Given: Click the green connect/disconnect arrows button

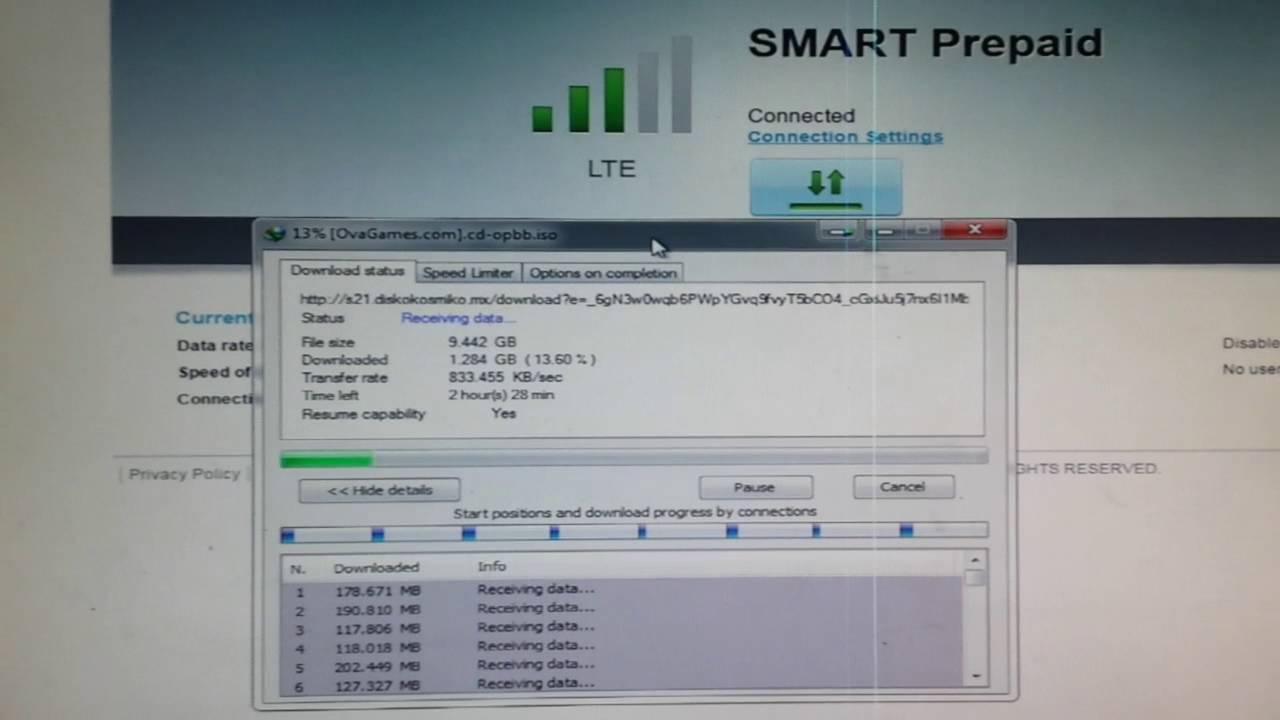Looking at the screenshot, I should tap(826, 187).
